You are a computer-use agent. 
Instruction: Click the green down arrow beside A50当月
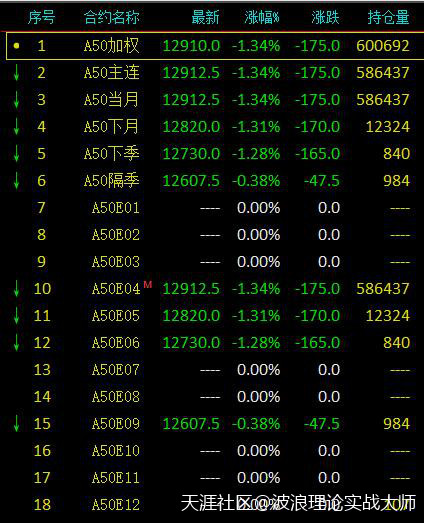click(16, 100)
